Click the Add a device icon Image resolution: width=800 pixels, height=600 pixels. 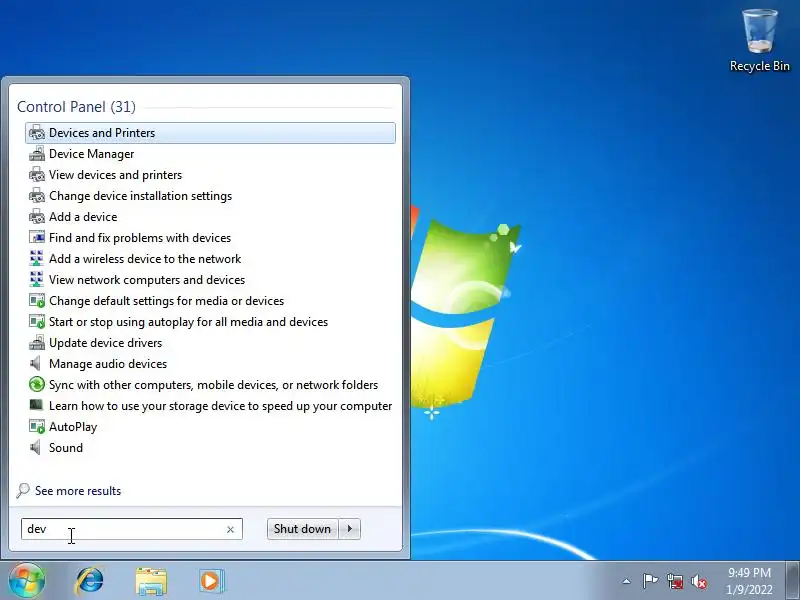point(37,216)
